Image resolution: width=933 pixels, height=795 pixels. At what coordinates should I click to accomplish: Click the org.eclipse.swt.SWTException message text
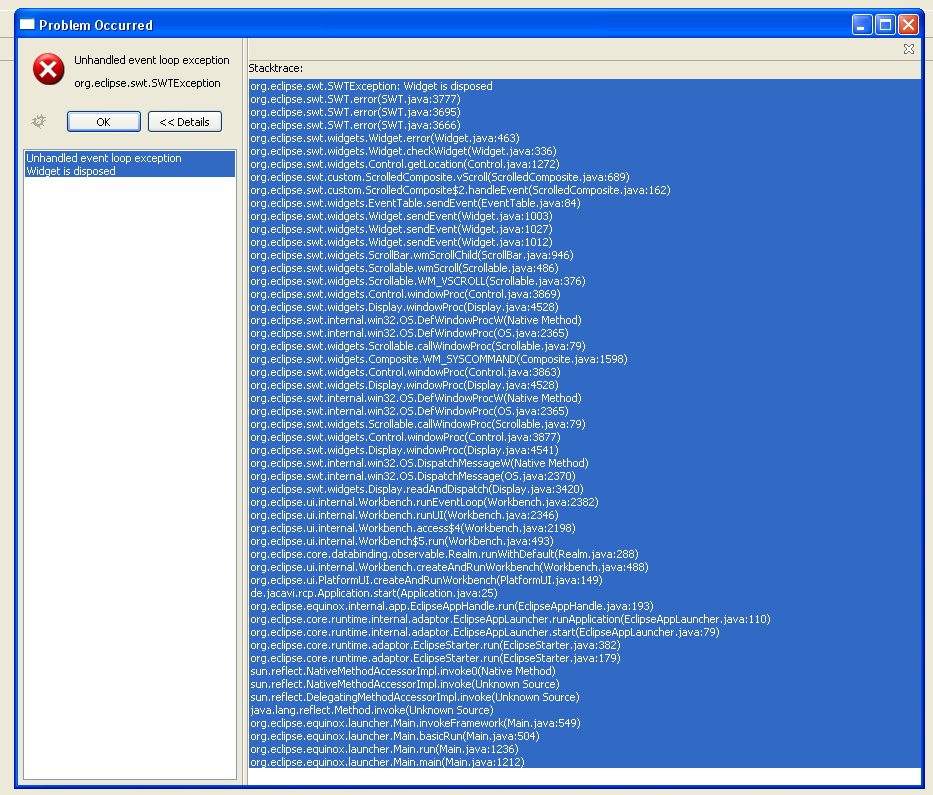coord(147,83)
